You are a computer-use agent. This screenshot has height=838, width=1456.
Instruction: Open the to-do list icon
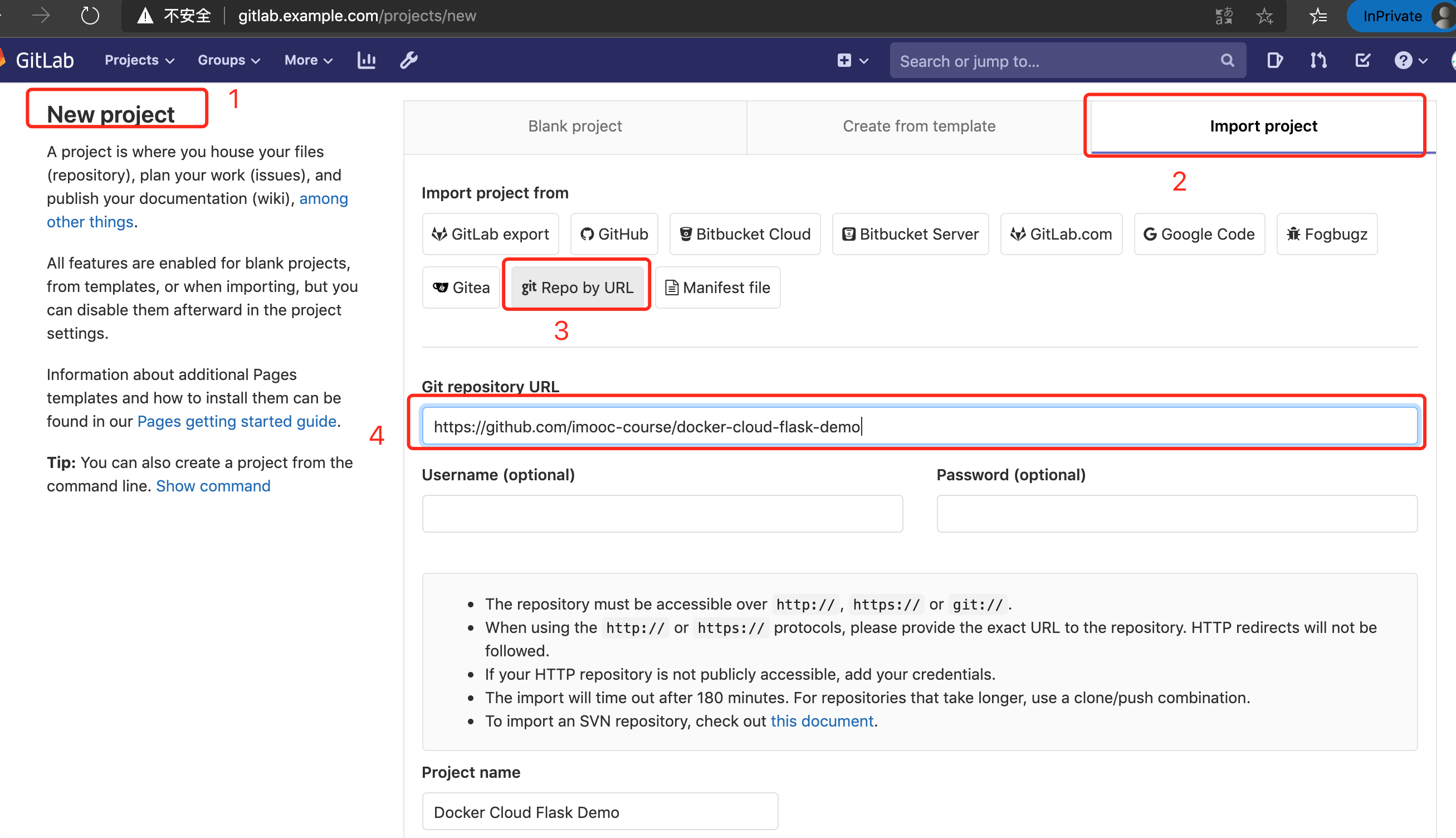[x=1363, y=60]
